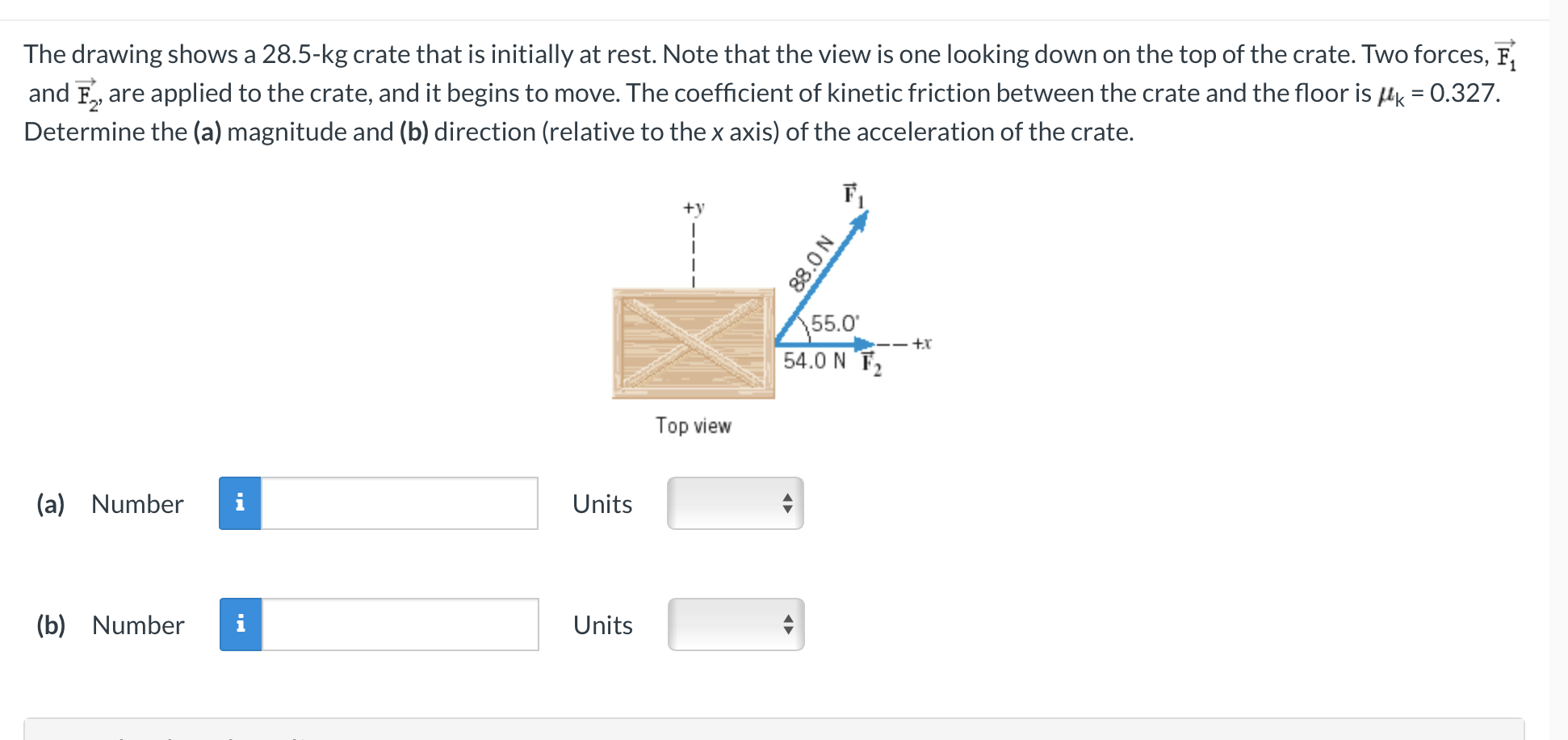The image size is (1568, 740).
Task: Click the (b) Number label
Action: pyautogui.click(x=136, y=624)
